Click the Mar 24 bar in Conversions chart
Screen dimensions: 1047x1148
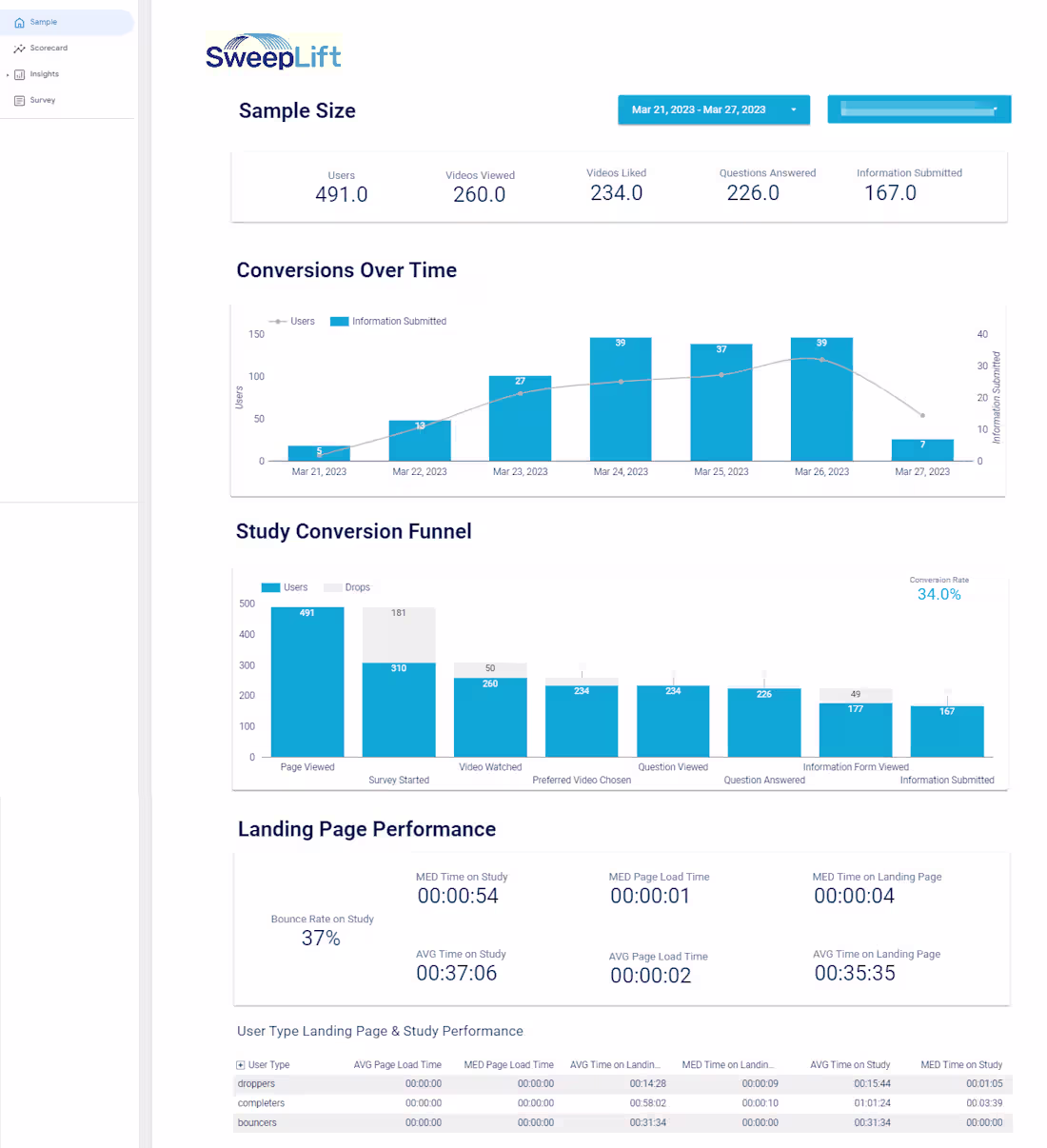click(621, 400)
